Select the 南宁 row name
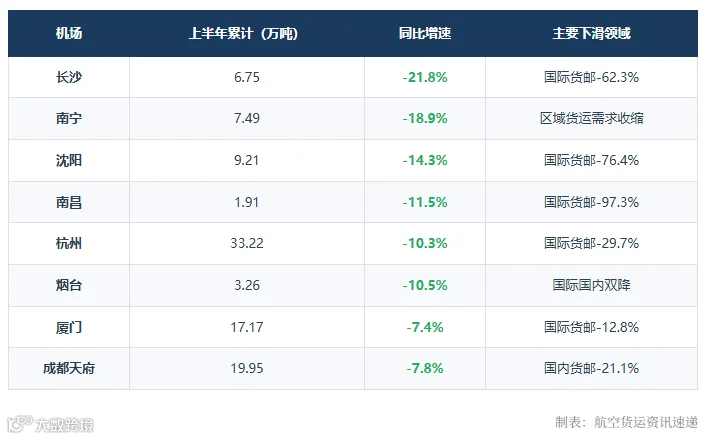 (x=69, y=119)
